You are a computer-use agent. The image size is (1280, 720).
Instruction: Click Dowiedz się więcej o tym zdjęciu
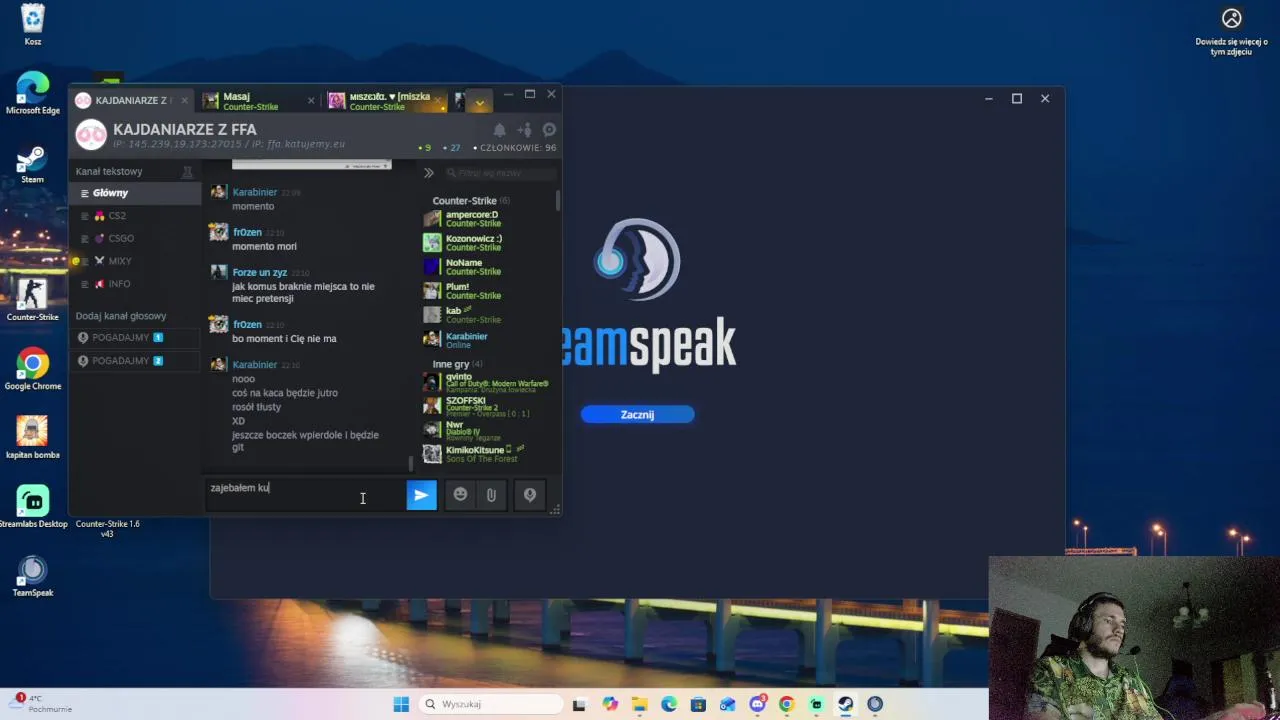1231,32
